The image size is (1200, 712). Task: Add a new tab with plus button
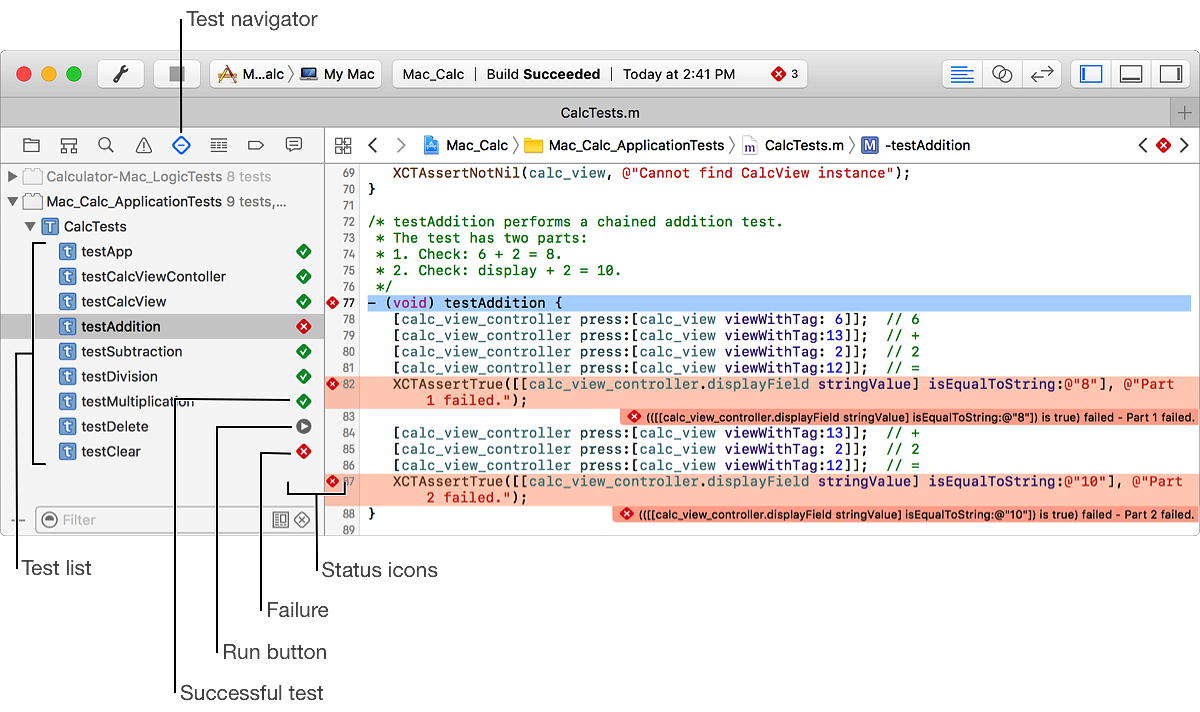[1185, 113]
